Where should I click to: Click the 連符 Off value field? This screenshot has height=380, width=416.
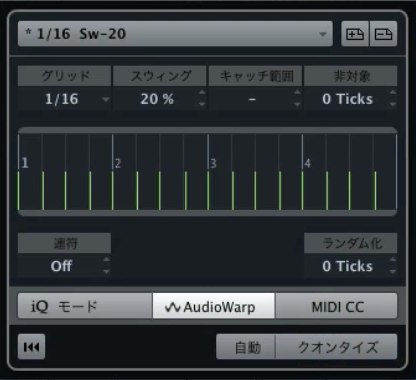[61, 266]
